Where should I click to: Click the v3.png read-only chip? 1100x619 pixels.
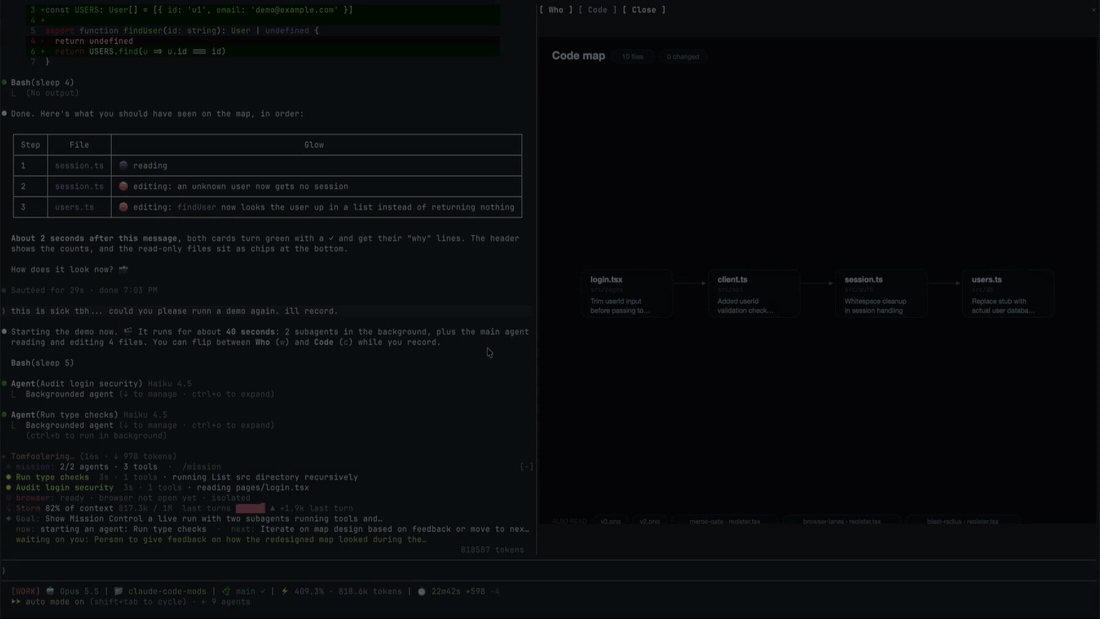[610, 521]
